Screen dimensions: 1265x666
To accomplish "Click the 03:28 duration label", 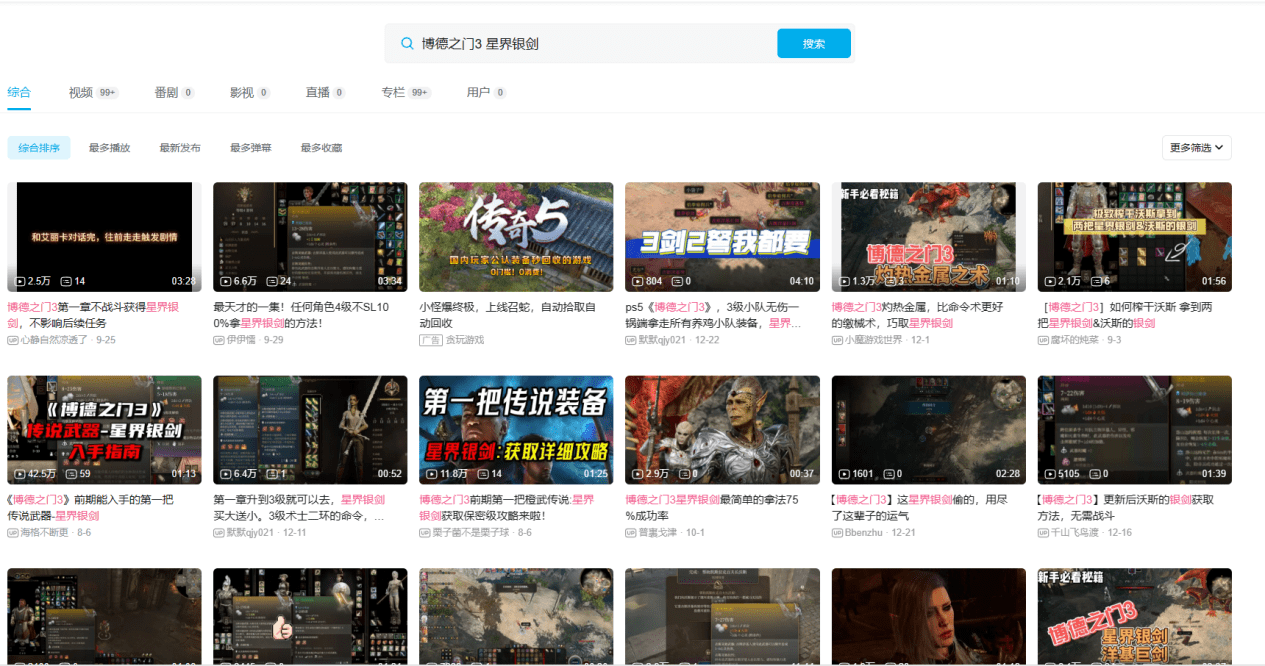I will 182,281.
